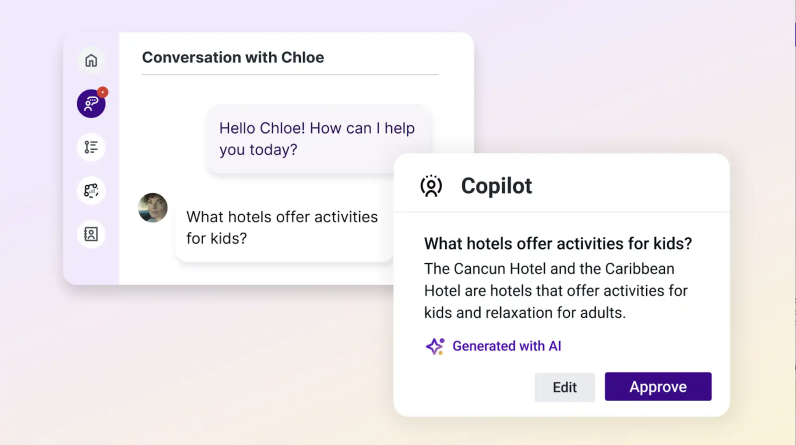
Task: Click the Copilot agent icon
Action: click(x=431, y=186)
